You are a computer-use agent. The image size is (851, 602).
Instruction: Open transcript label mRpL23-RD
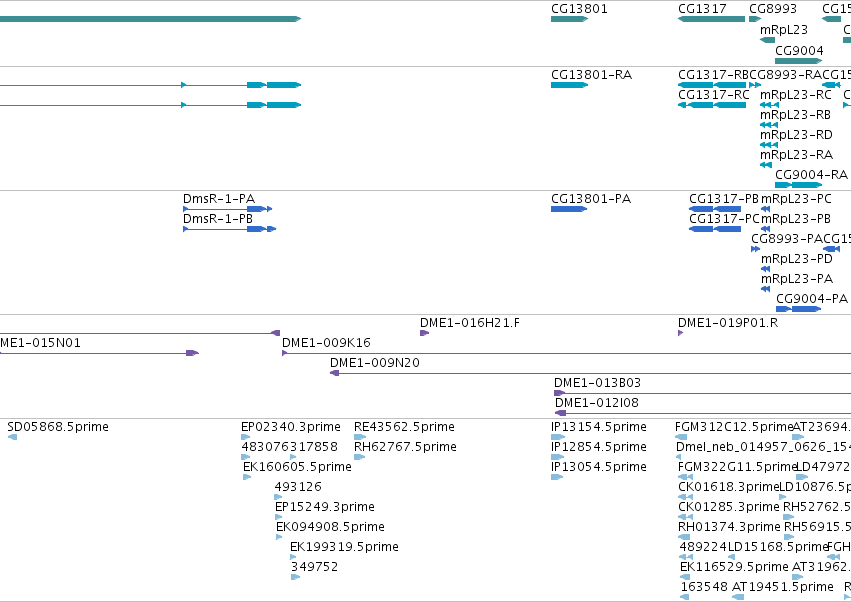(796, 135)
